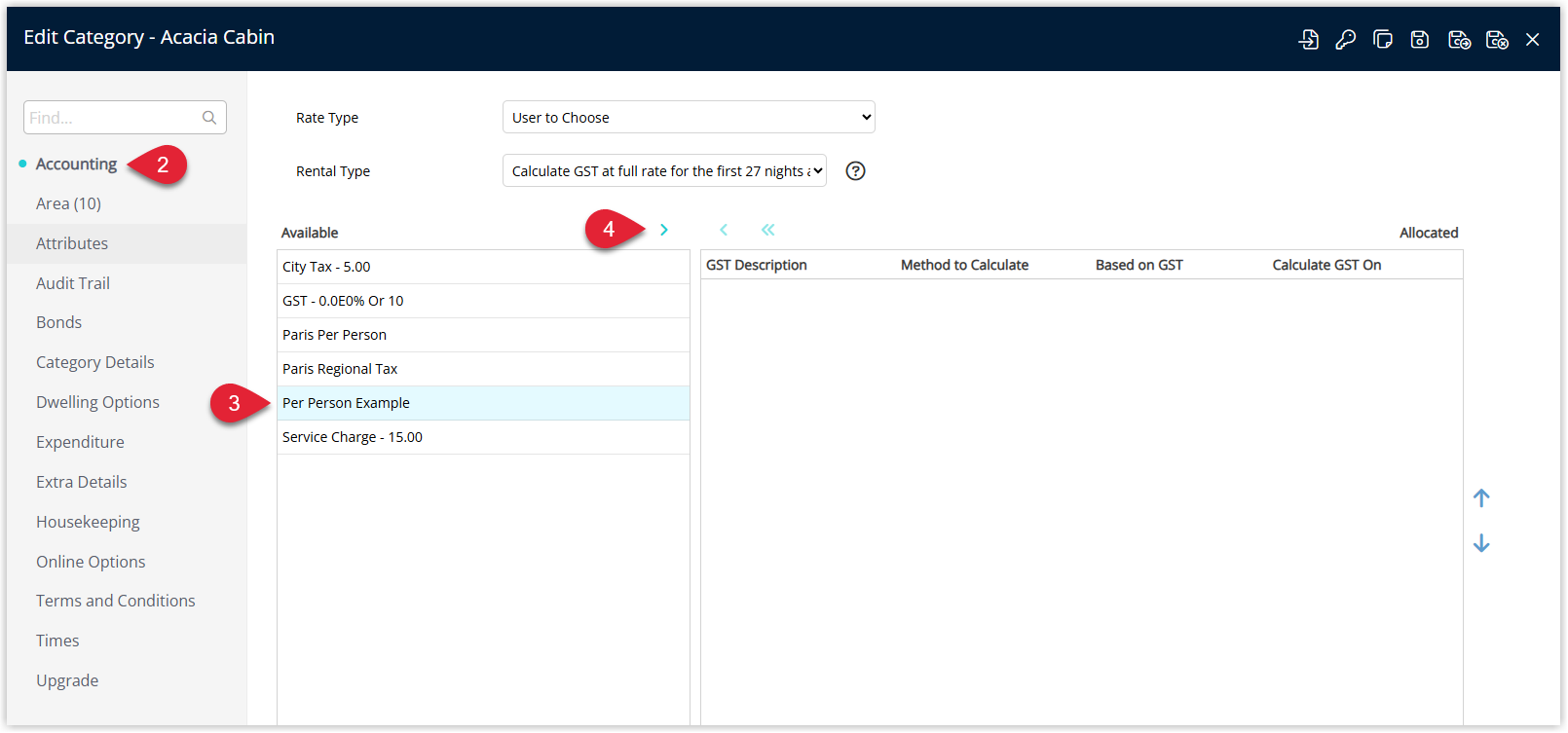This screenshot has width=1568, height=733.
Task: Move allocated item up with arrow
Action: click(1481, 498)
